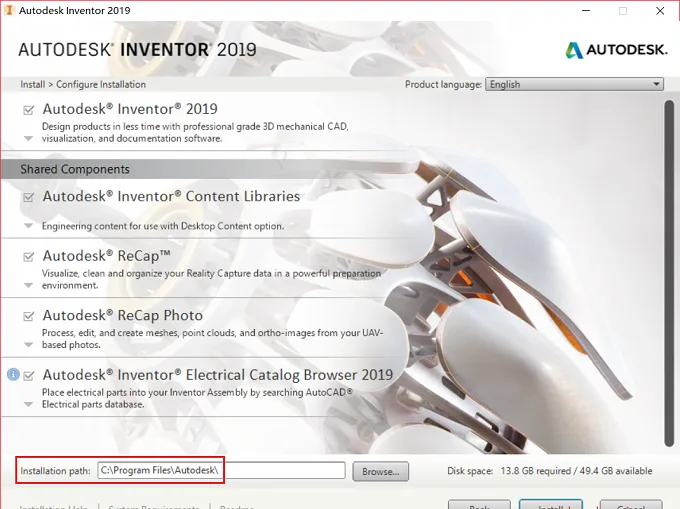Uncheck Autodesk Inventor 2019 checkbox

29,110
